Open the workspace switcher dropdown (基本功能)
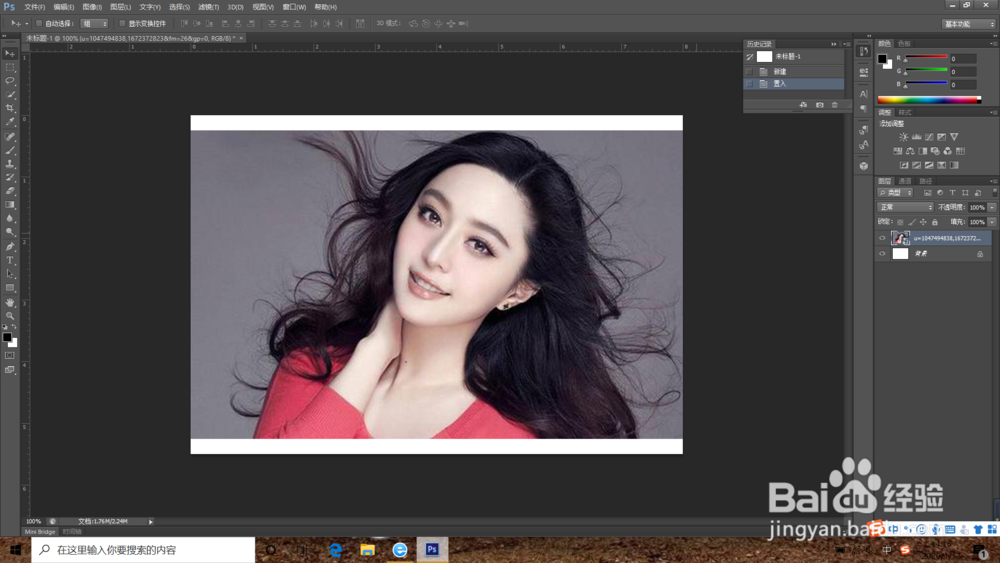This screenshot has height=563, width=1000. tap(969, 24)
